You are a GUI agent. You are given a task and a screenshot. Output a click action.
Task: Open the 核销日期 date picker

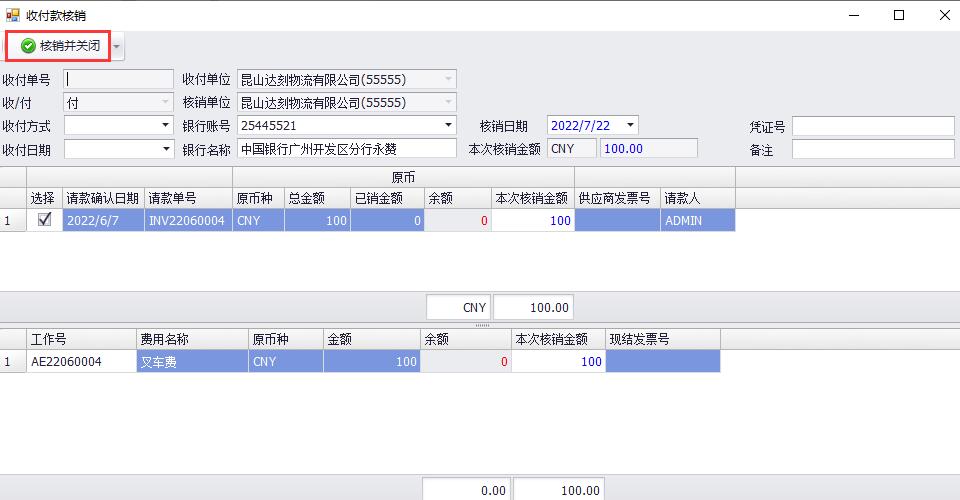click(x=630, y=125)
